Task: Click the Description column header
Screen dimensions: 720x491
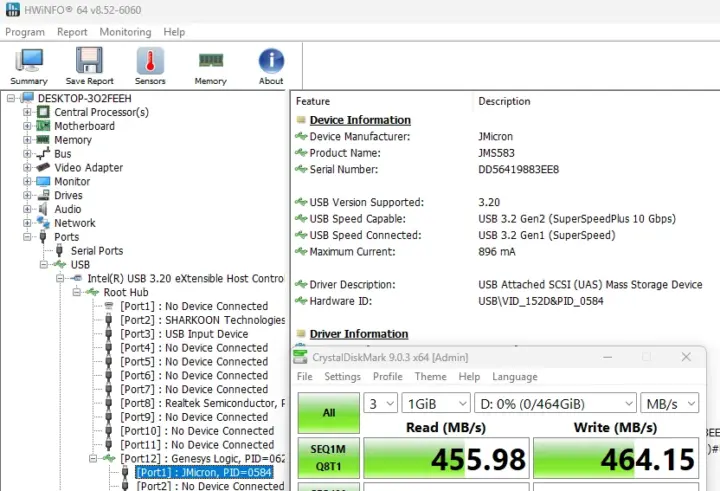Action: (x=504, y=101)
